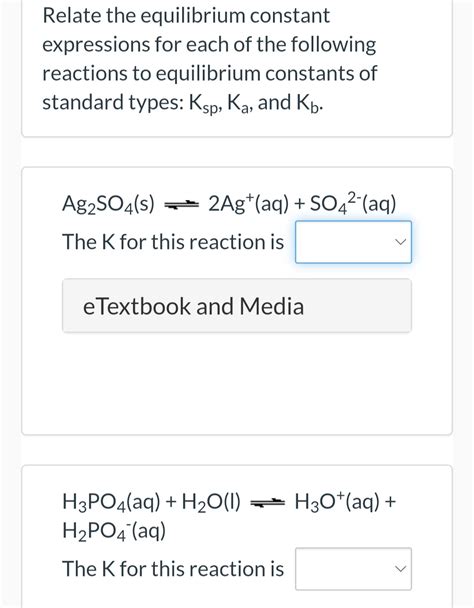Select the Ag2SO4(s) reactant text
Viewport: 474px width, 608px height.
[108, 204]
